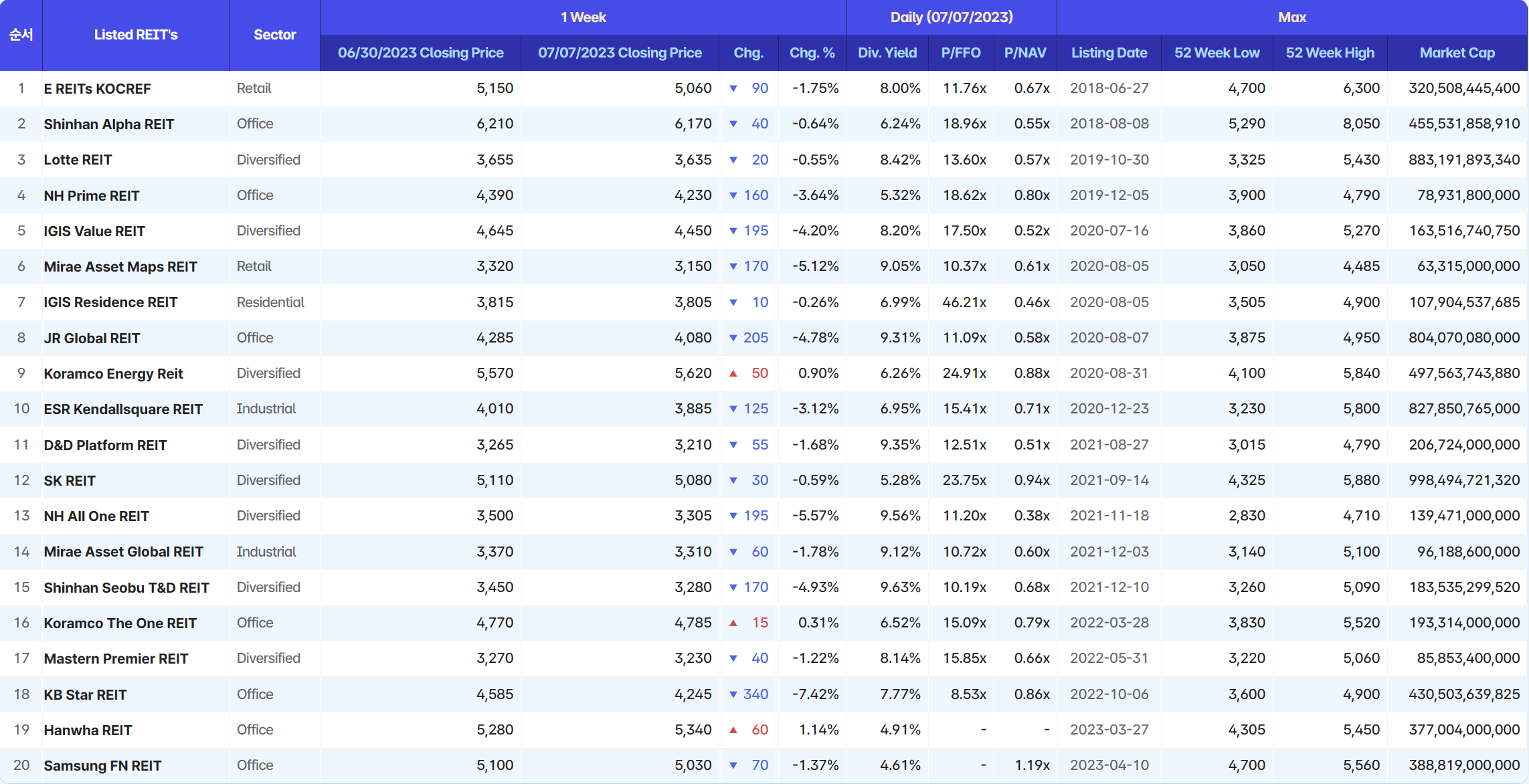Click closing price 5,620 for Koramco Energy Reit
This screenshot has width=1529, height=784.
click(x=693, y=373)
